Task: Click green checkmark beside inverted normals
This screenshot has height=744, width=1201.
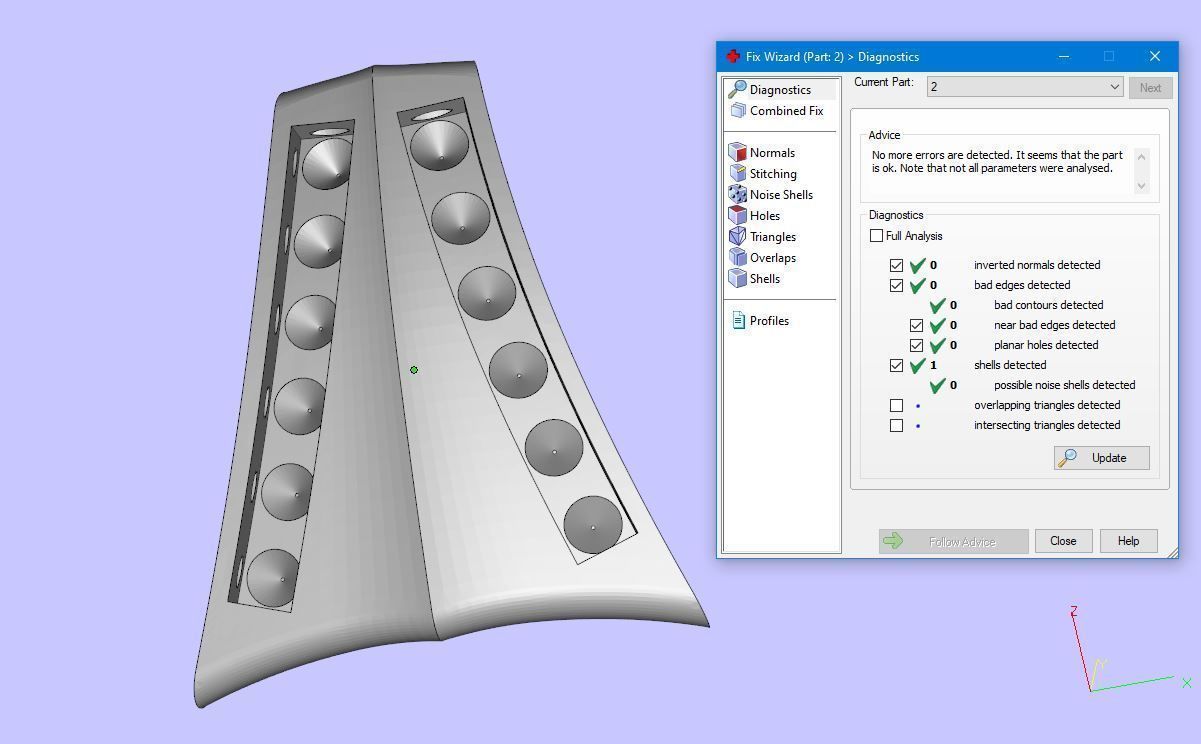Action: click(x=917, y=265)
